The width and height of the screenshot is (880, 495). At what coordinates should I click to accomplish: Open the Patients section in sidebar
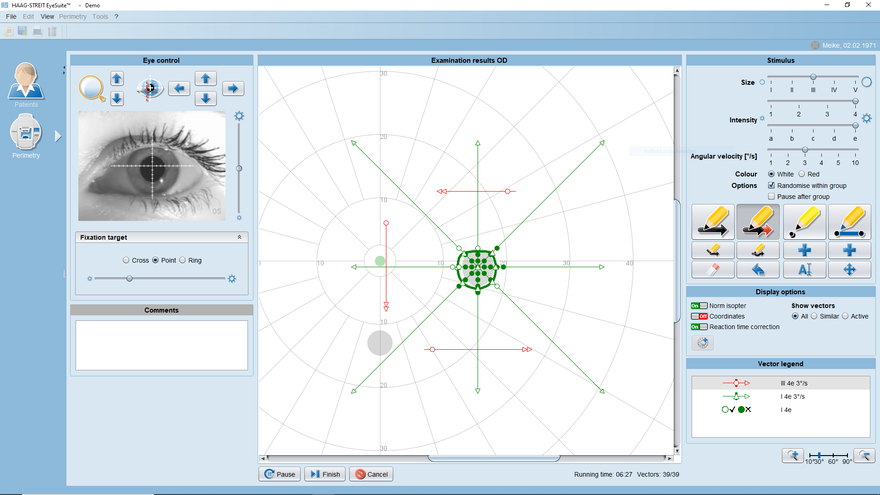click(27, 84)
